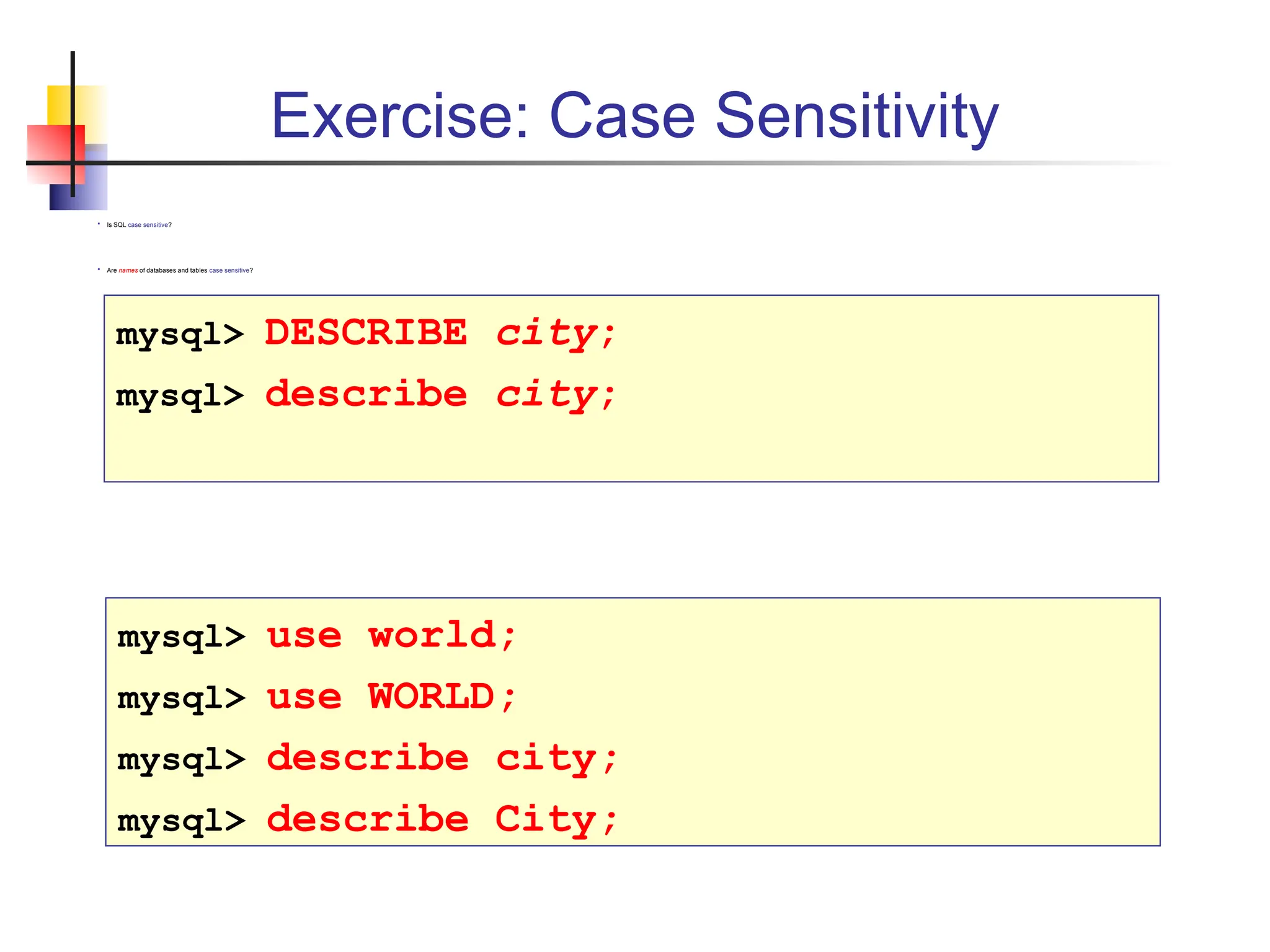Click the uppercase "WORLD;" database name

tap(441, 697)
